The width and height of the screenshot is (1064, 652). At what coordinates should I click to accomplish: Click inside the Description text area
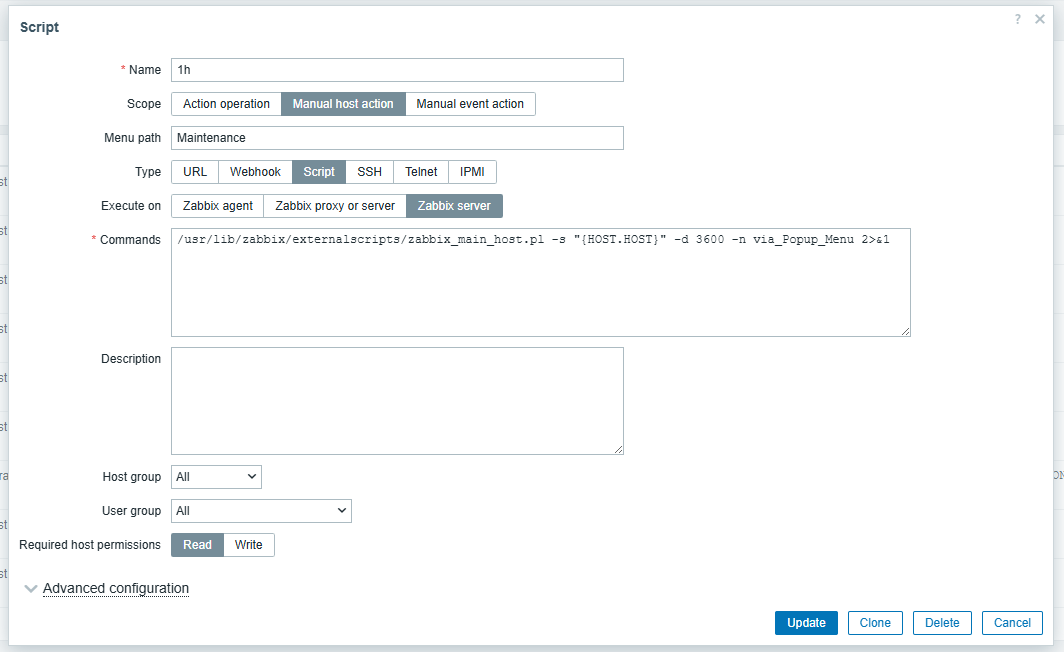[397, 401]
